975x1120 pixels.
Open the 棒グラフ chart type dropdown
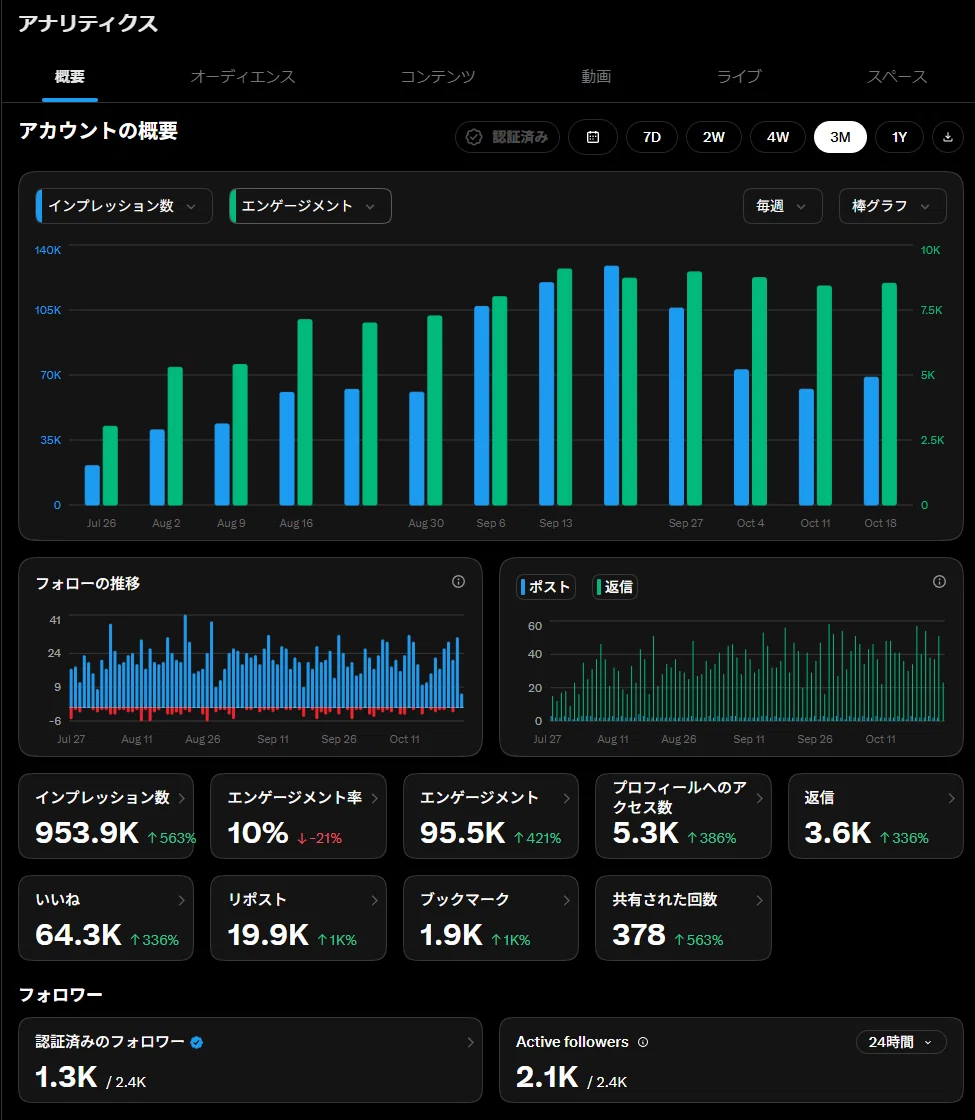893,206
